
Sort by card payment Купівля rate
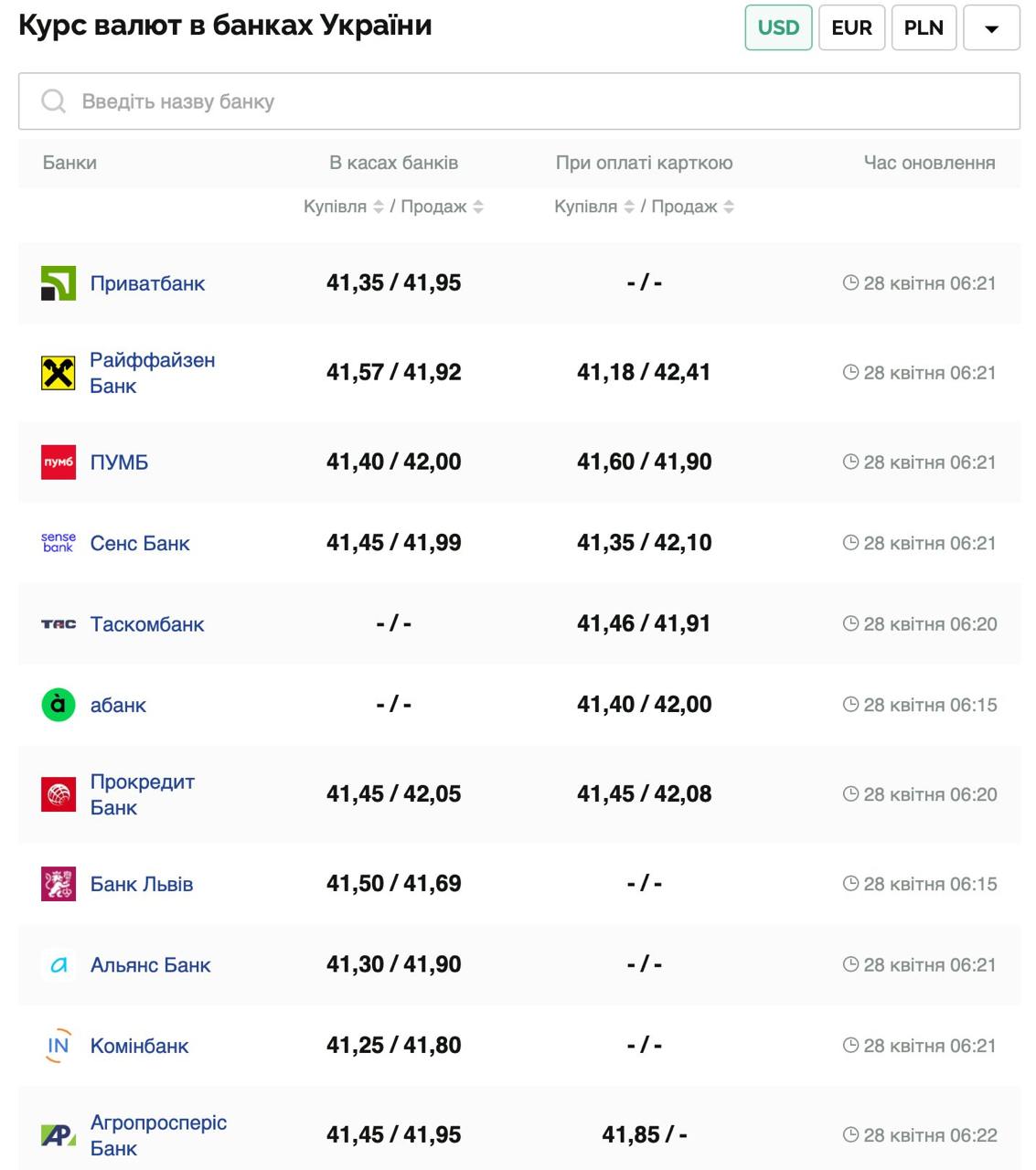(x=629, y=207)
